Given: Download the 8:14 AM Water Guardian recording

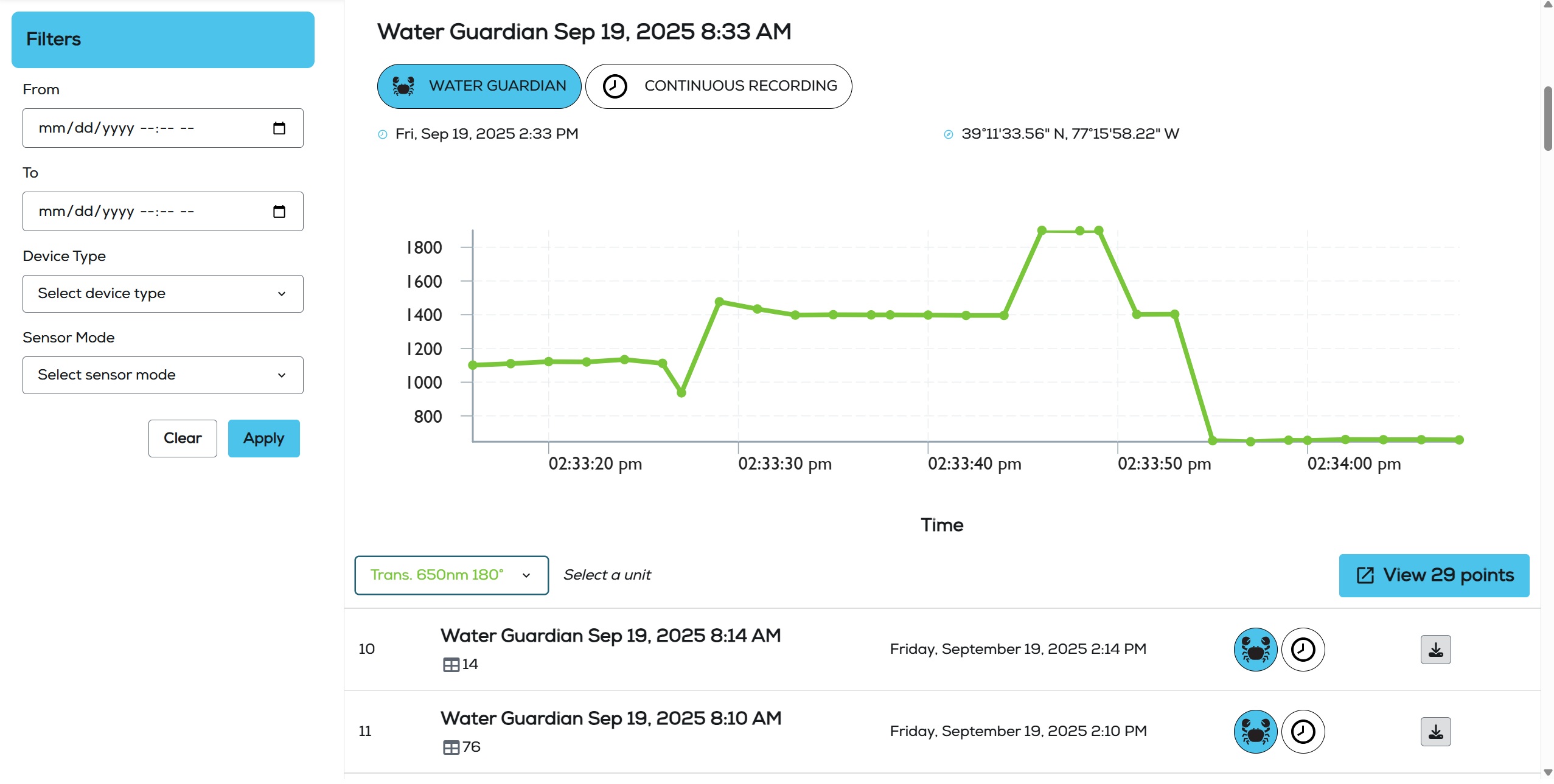Looking at the screenshot, I should click(x=1435, y=650).
